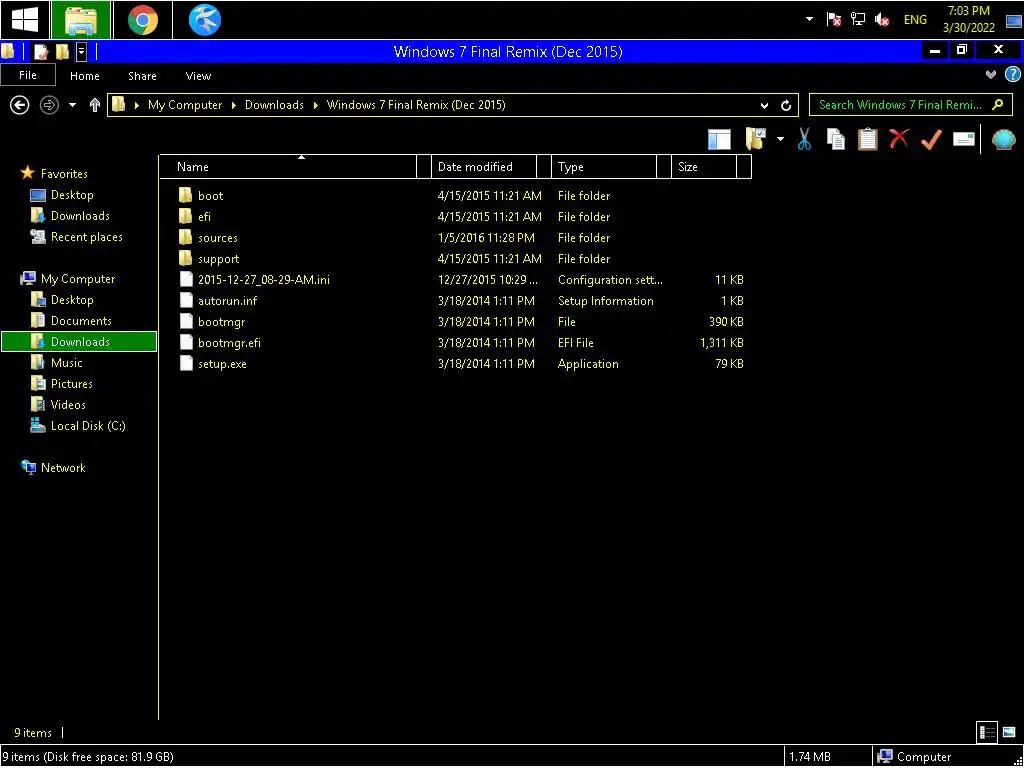Select My Computer in navigation pane
Screen dimensions: 1024x768
click(x=78, y=279)
